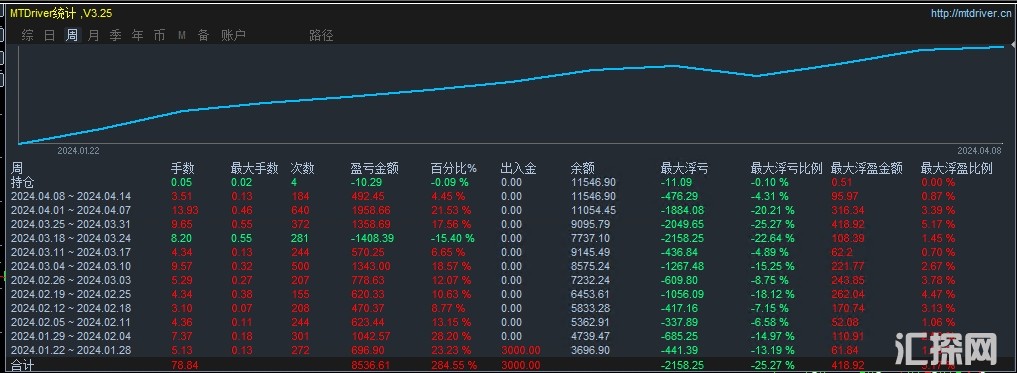Click the 盈亏金额 column header
This screenshot has height=373, width=1017.
coord(374,168)
